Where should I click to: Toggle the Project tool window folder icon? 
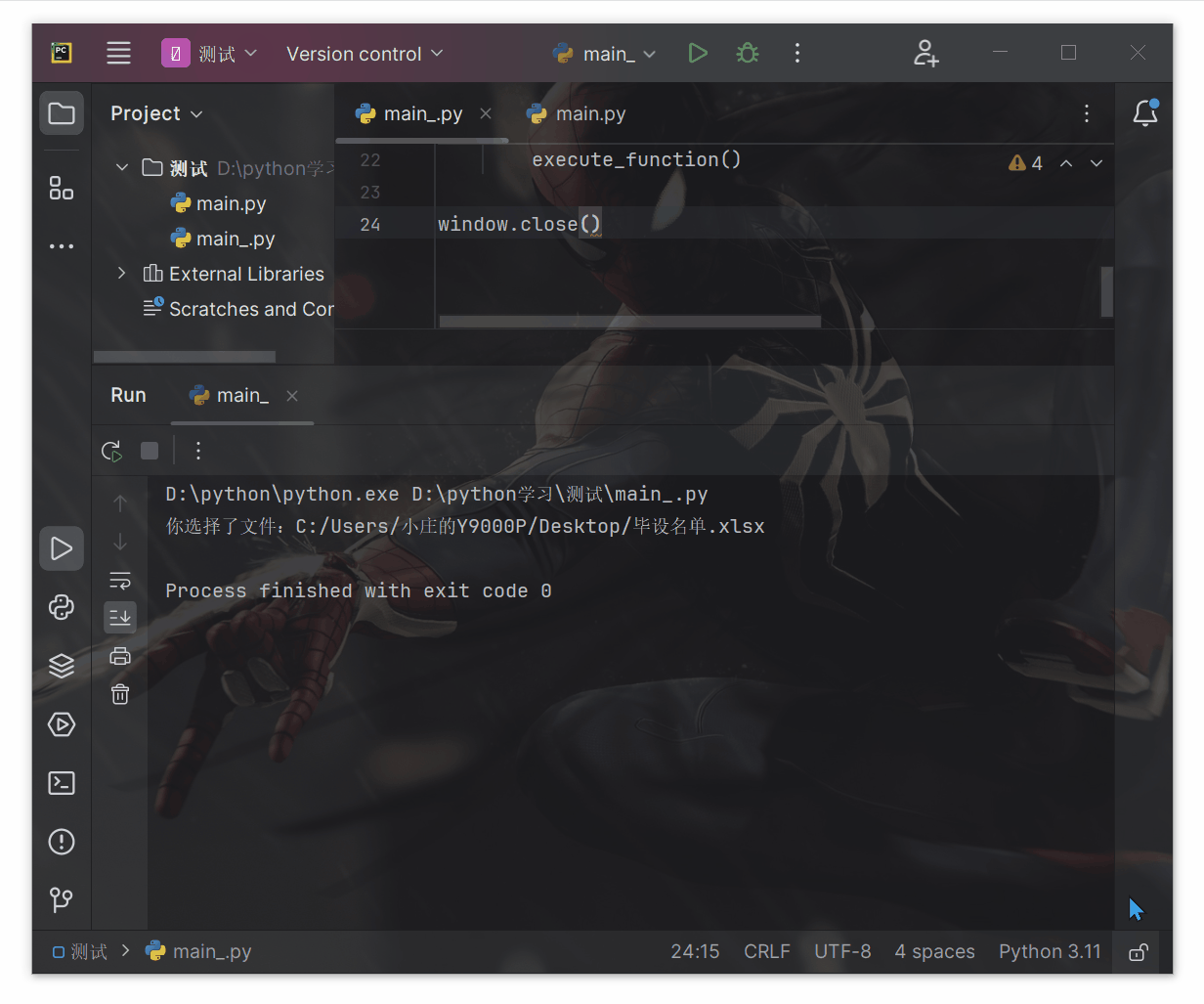click(x=62, y=113)
